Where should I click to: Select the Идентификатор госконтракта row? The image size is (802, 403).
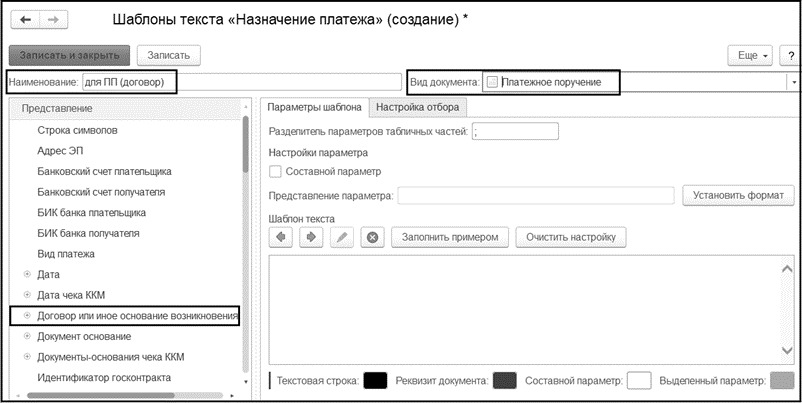click(126, 377)
